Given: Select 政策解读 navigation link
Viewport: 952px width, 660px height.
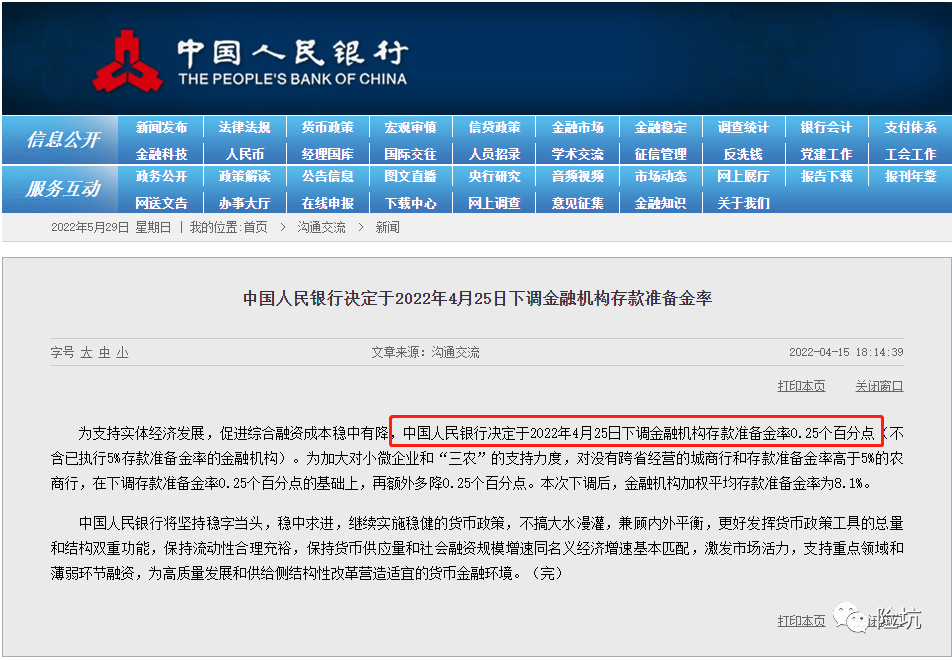Looking at the screenshot, I should point(245,177).
